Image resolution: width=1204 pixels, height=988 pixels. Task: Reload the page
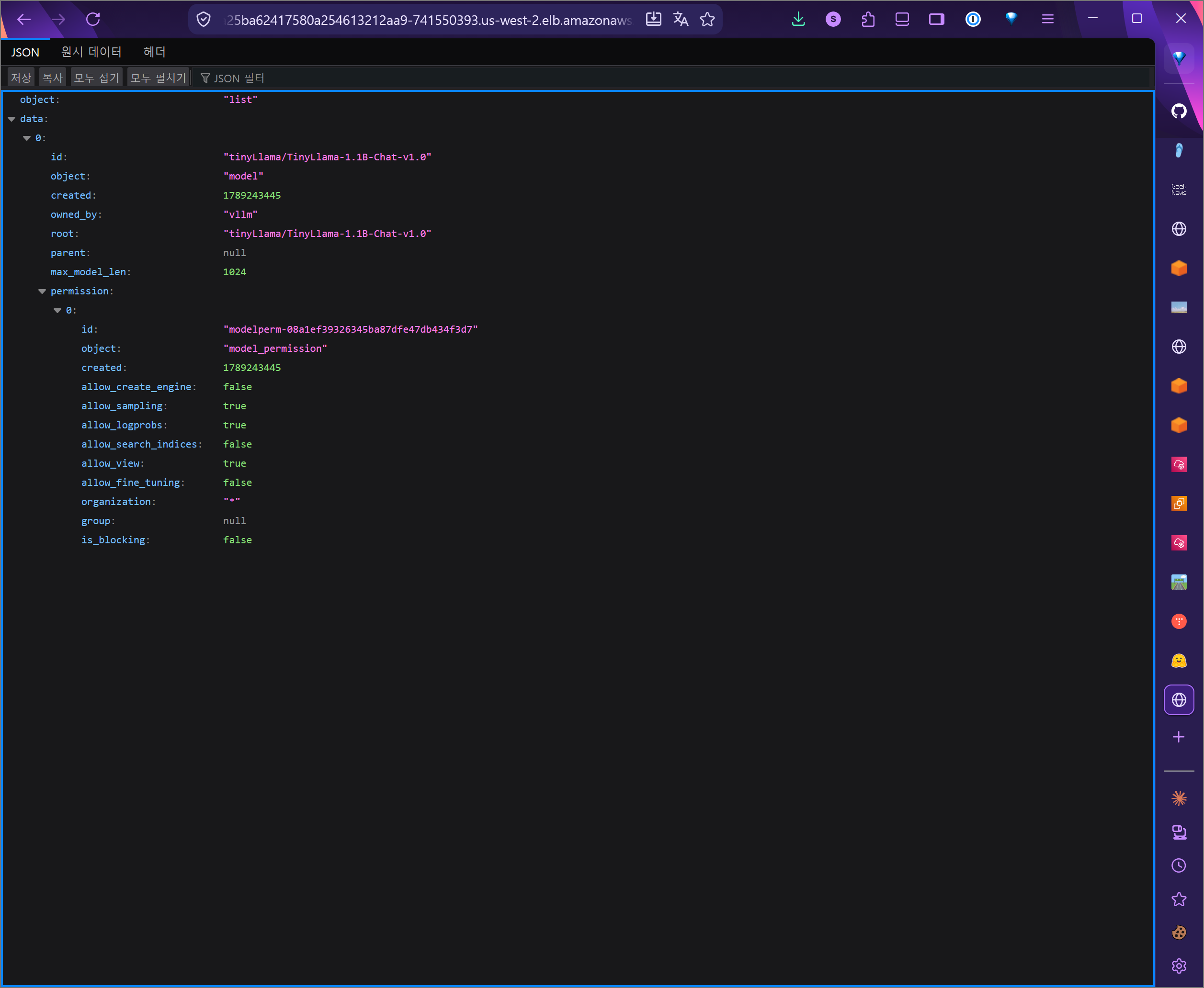point(93,19)
